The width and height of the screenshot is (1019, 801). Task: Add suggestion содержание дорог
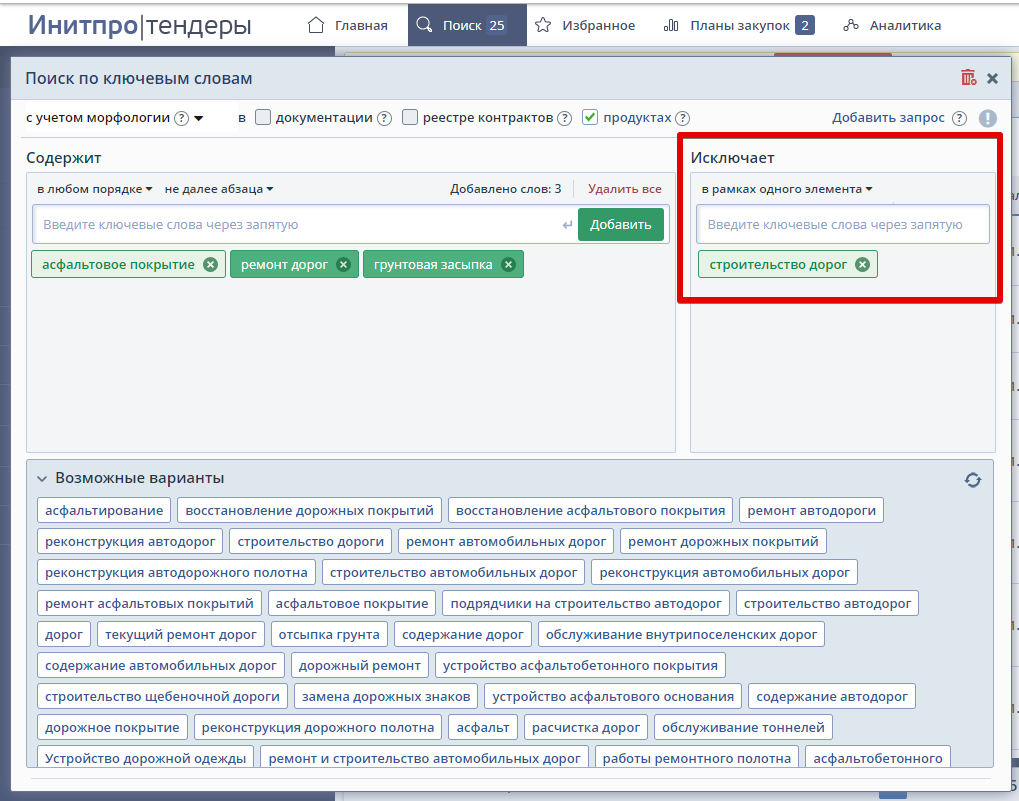click(x=463, y=635)
